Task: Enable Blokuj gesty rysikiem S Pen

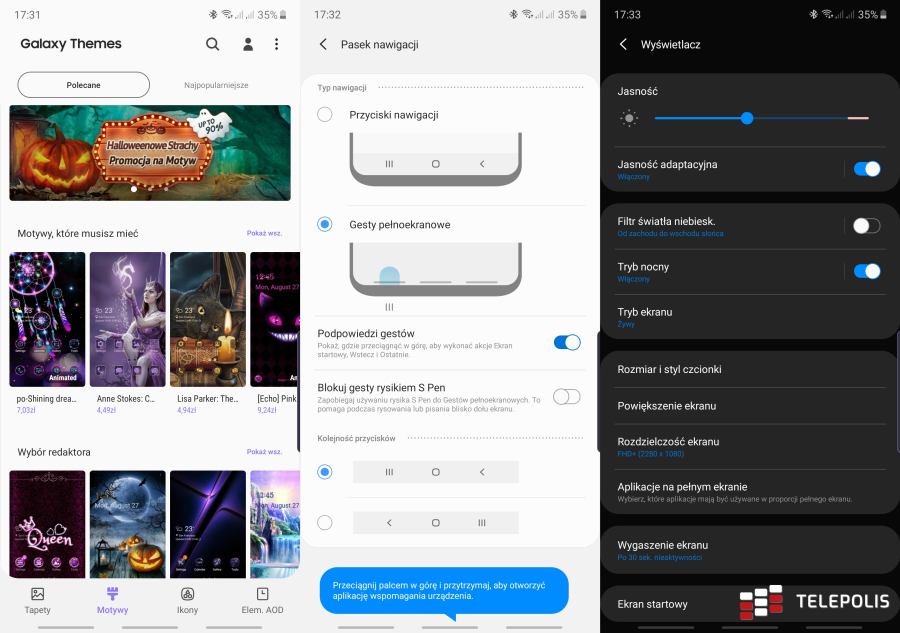Action: [x=566, y=396]
